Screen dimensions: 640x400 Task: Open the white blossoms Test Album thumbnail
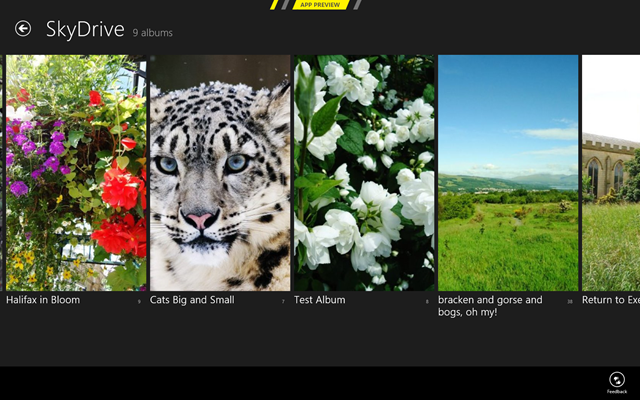364,173
